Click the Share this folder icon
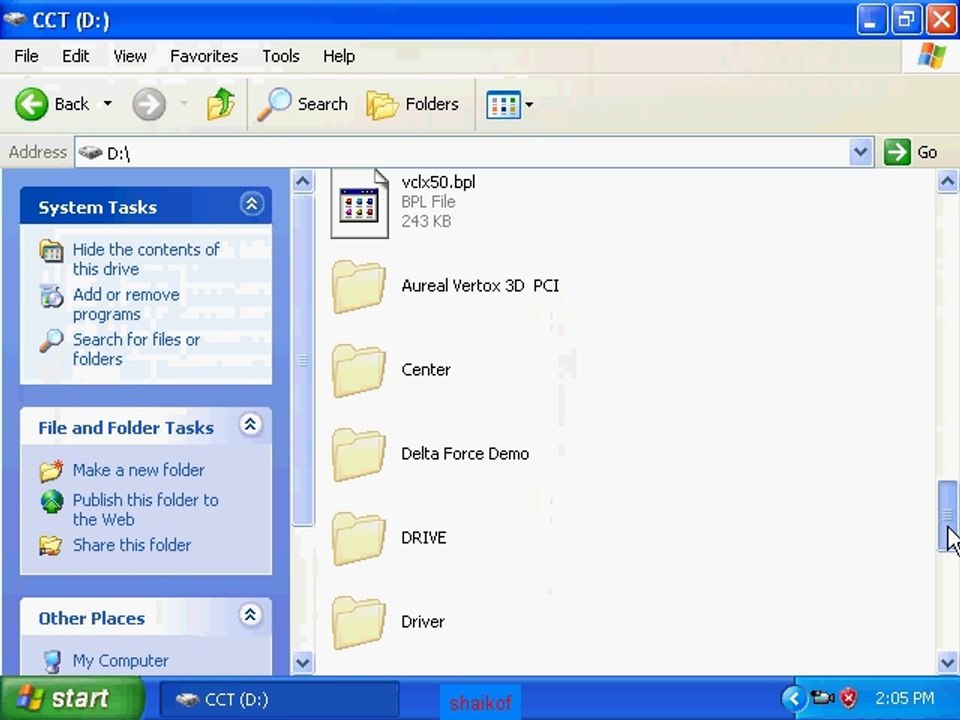Screen dimensions: 960x720 click(x=51, y=545)
